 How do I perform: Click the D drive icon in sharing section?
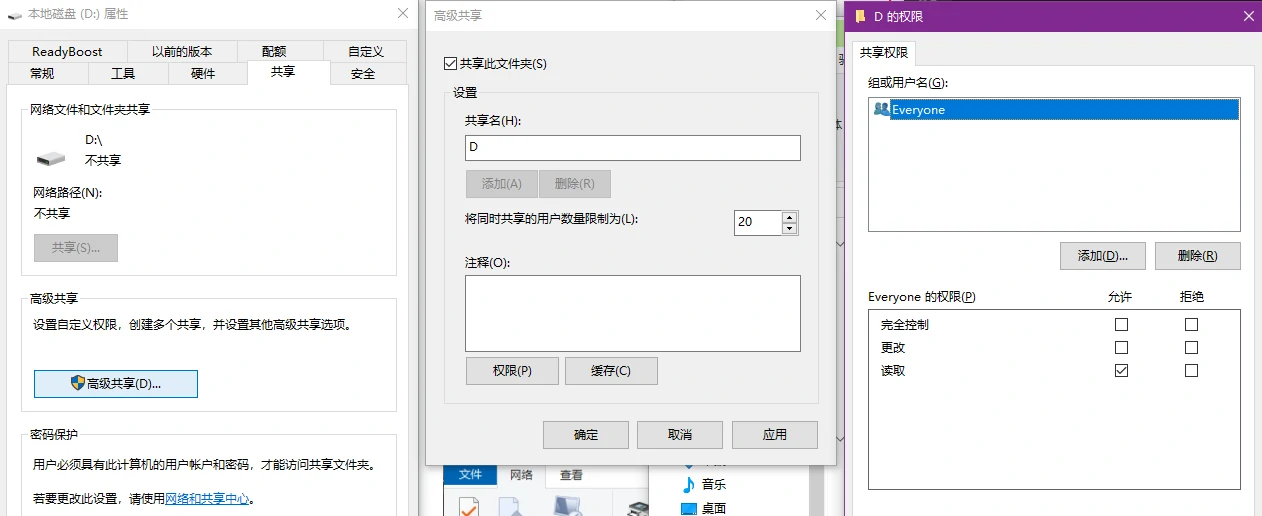[x=50, y=158]
